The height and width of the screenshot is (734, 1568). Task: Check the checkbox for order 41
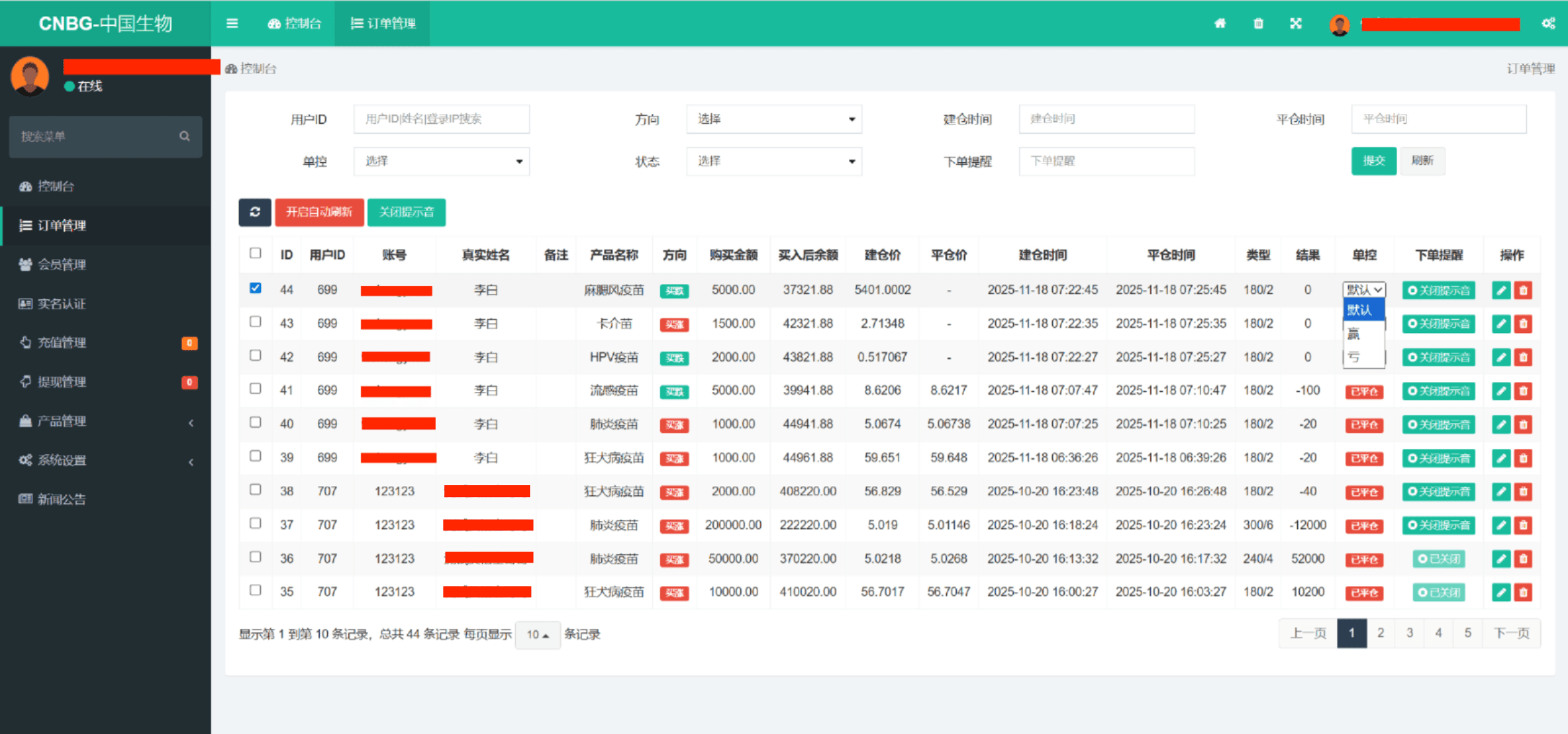click(255, 389)
